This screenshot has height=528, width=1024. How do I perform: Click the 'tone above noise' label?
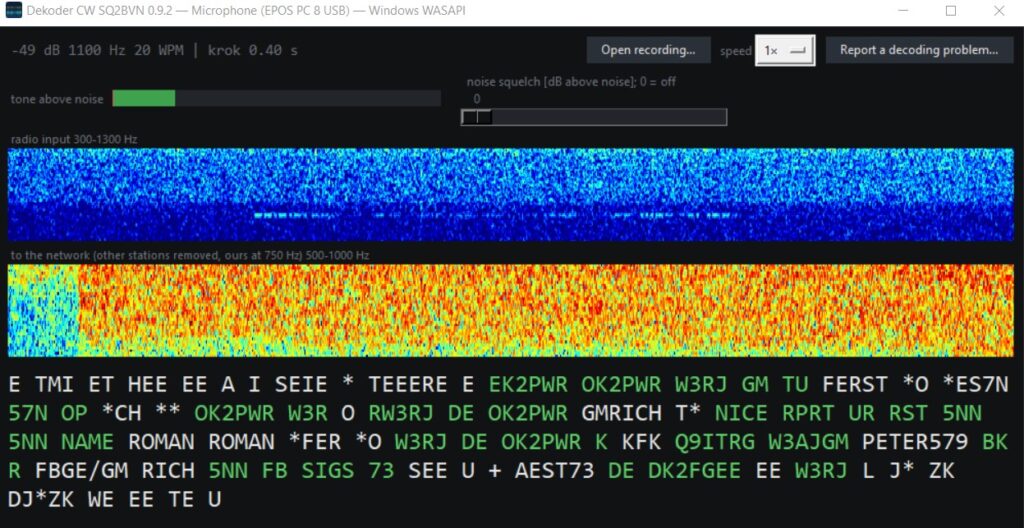point(57,99)
